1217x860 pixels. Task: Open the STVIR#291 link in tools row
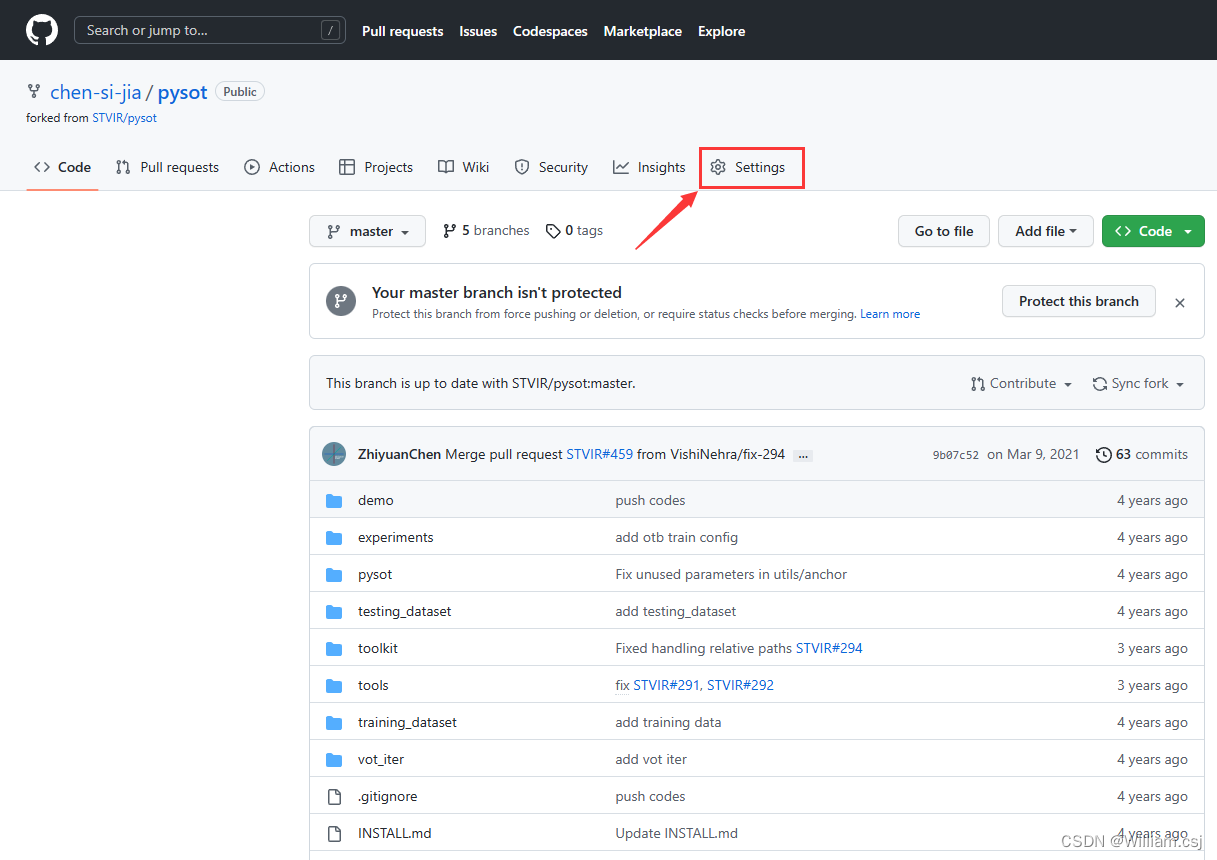point(668,685)
